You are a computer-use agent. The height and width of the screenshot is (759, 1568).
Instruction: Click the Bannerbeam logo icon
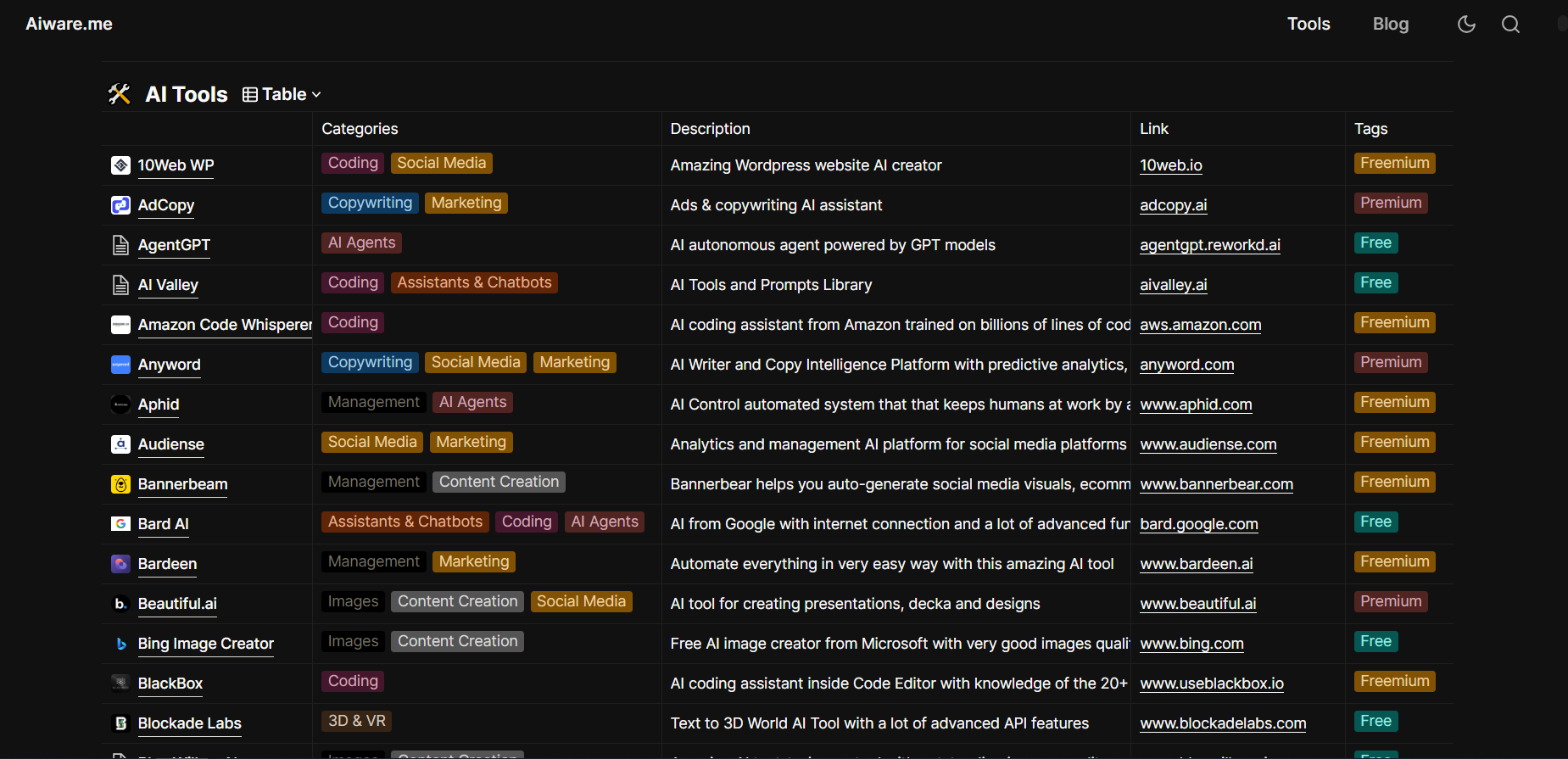coord(120,484)
